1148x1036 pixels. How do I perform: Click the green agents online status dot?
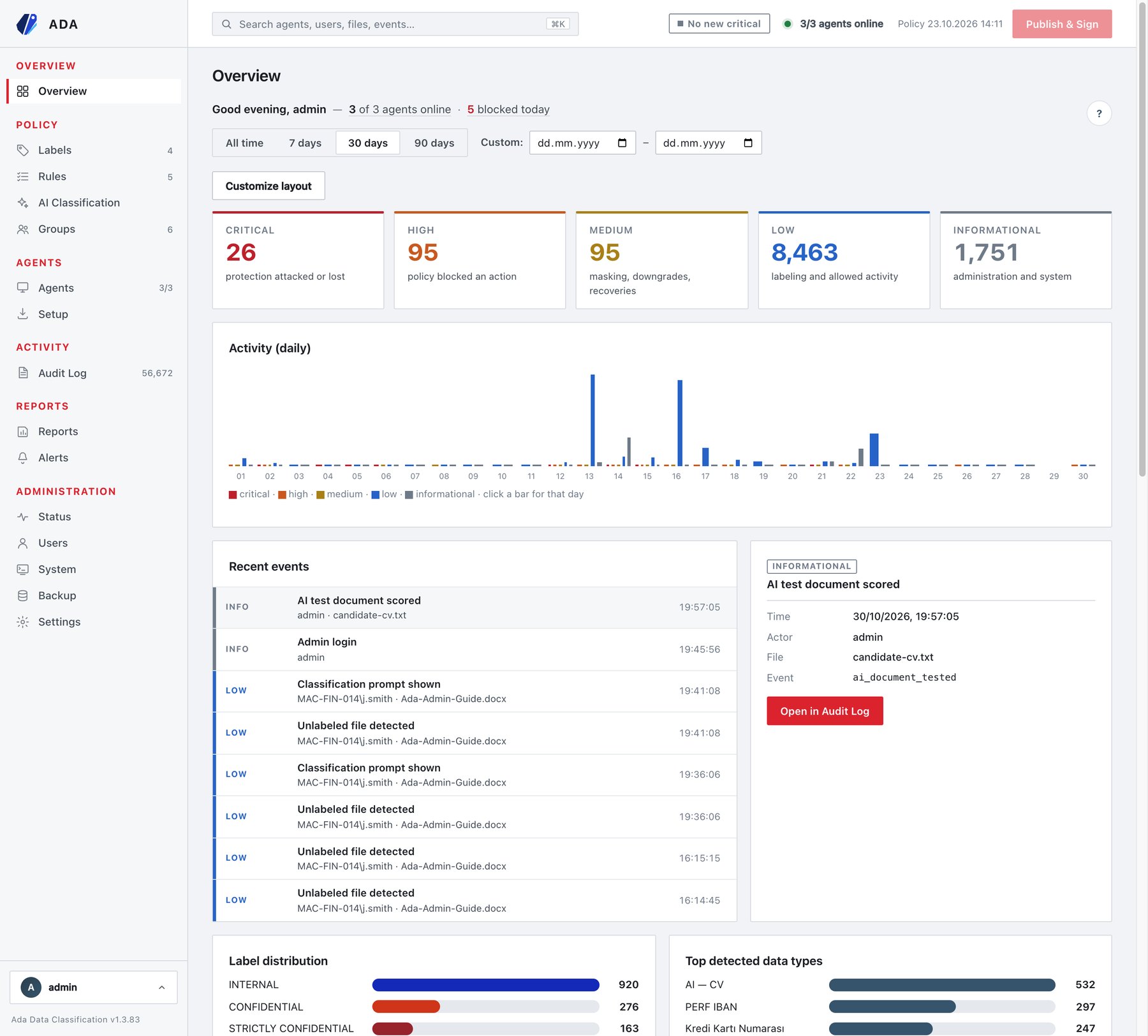(x=787, y=24)
